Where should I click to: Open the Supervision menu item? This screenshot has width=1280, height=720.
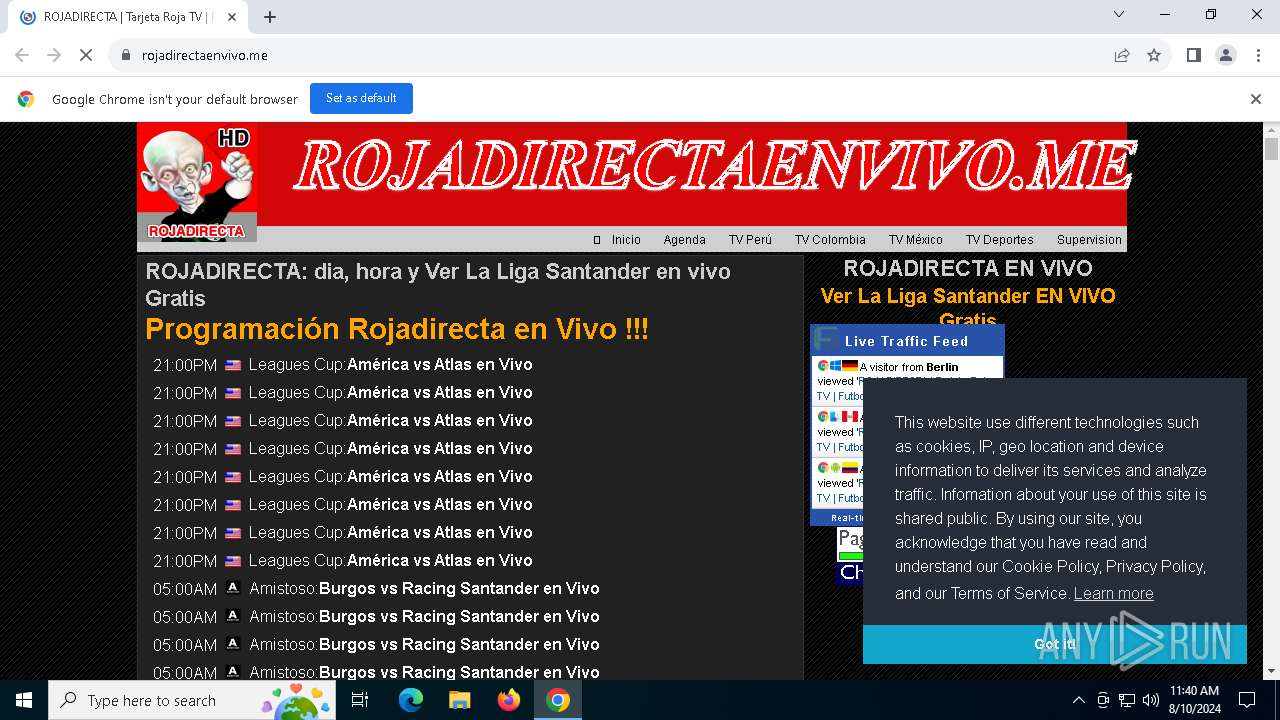[1089, 240]
